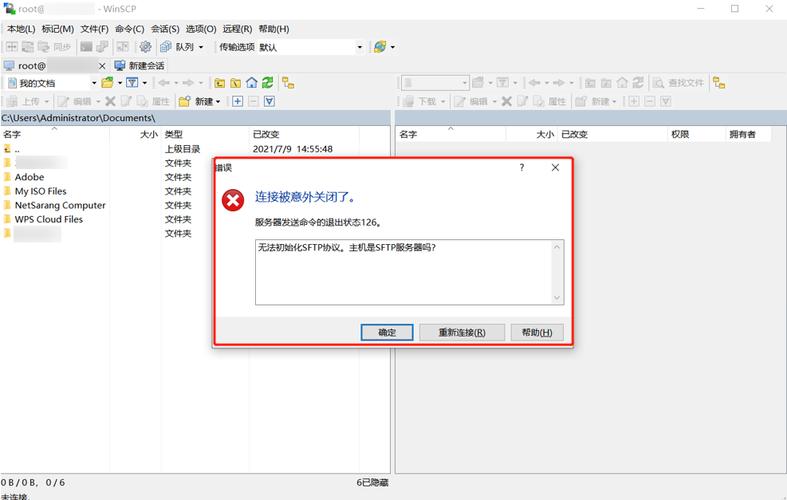The height and width of the screenshot is (500, 787).
Task: Click the 队列 queue icon
Action: point(166,47)
